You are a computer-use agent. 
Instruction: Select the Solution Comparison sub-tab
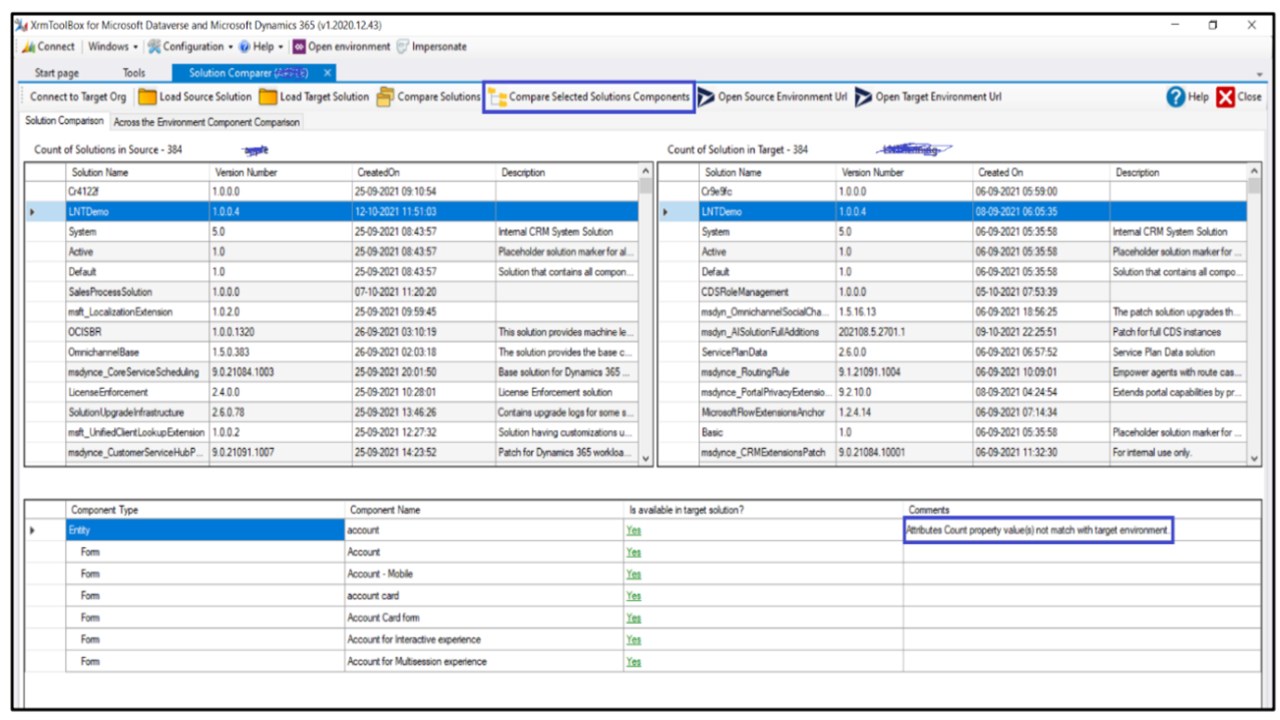pos(65,121)
